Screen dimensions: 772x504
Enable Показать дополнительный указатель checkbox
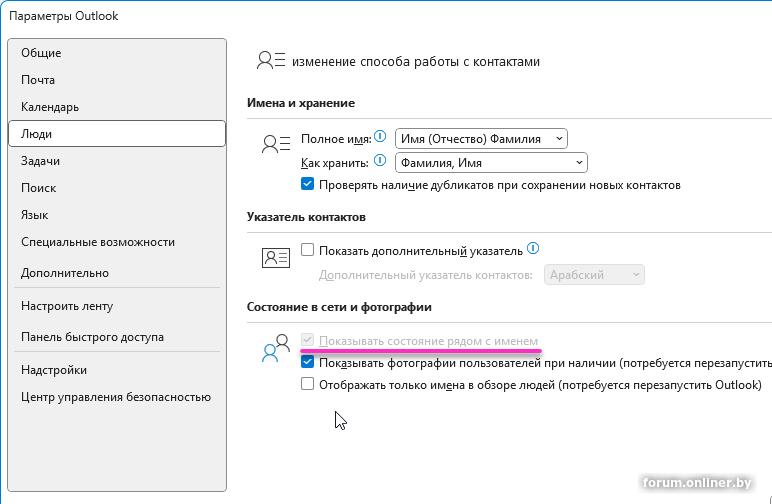point(308,250)
